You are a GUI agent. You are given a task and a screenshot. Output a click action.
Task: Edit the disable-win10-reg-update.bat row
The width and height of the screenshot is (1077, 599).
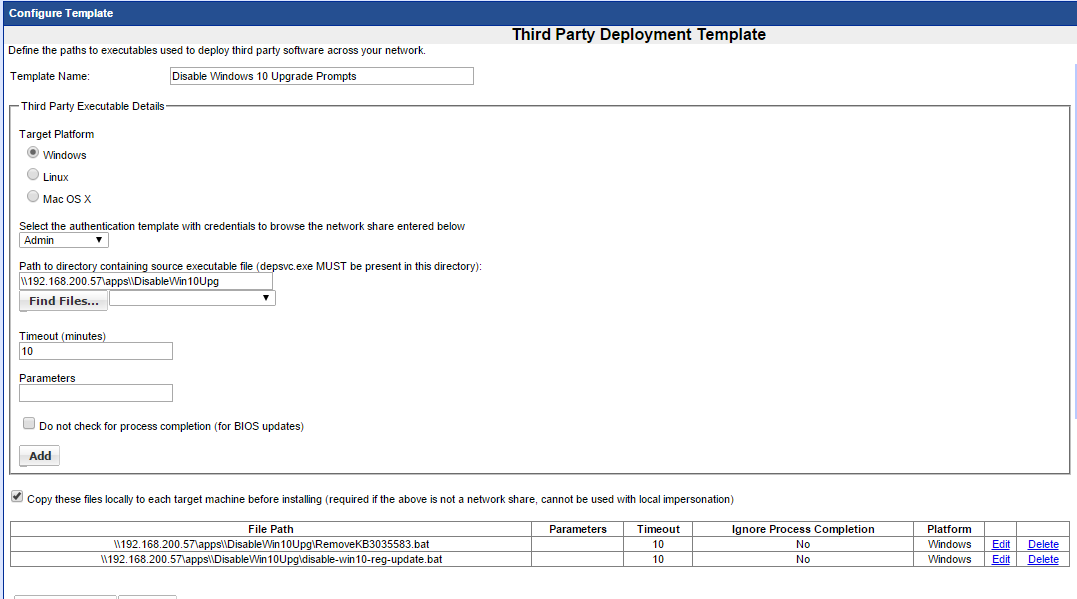point(1000,560)
